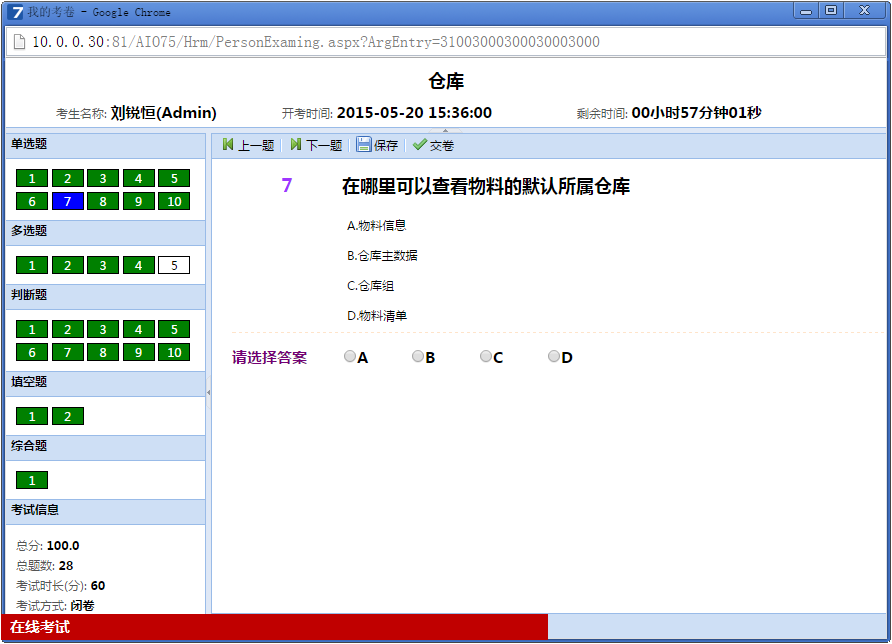Open multiple-choice (多选题) question 1
Image resolution: width=892 pixels, height=644 pixels.
click(32, 265)
